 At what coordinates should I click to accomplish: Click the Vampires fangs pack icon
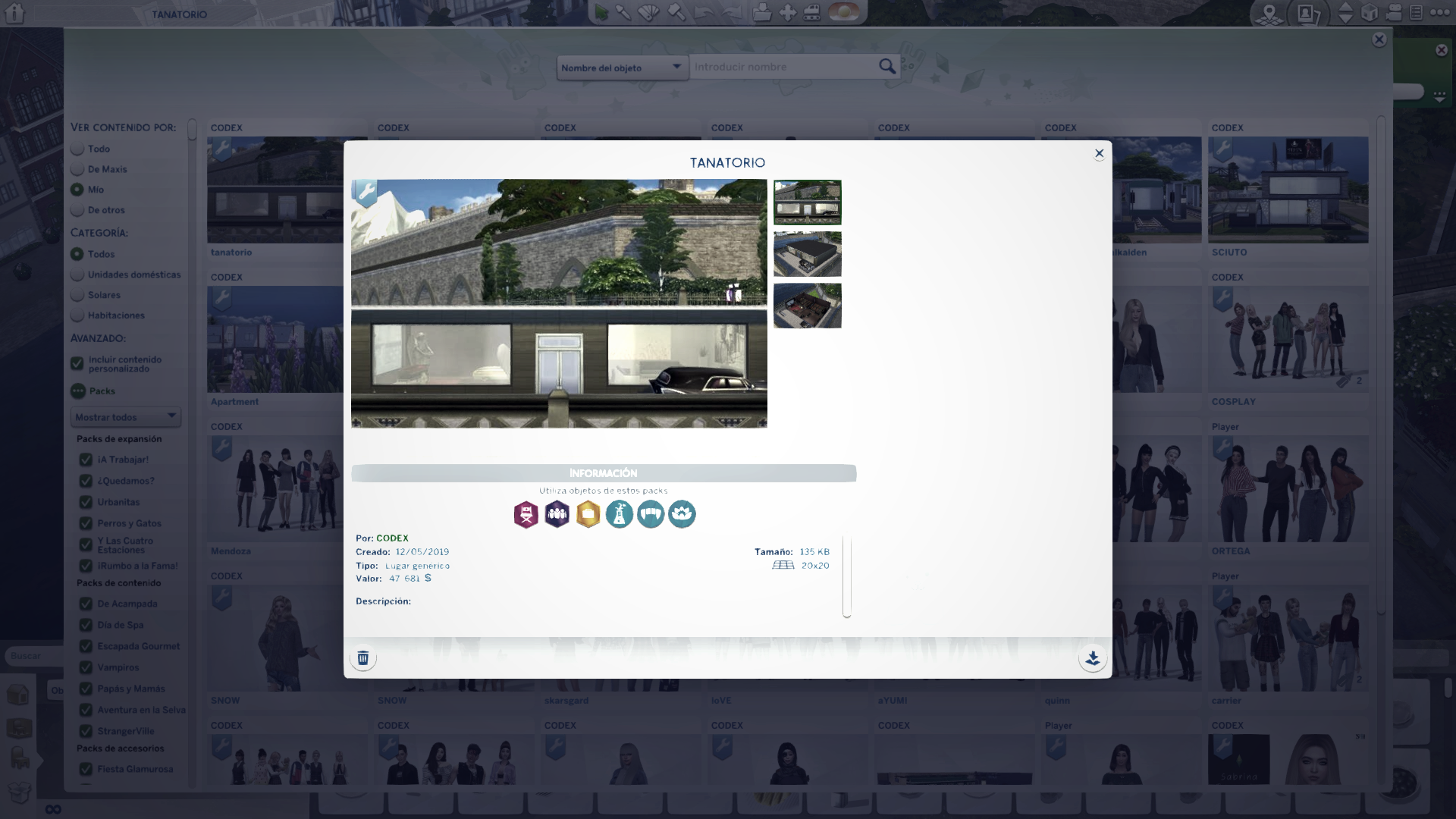point(651,515)
